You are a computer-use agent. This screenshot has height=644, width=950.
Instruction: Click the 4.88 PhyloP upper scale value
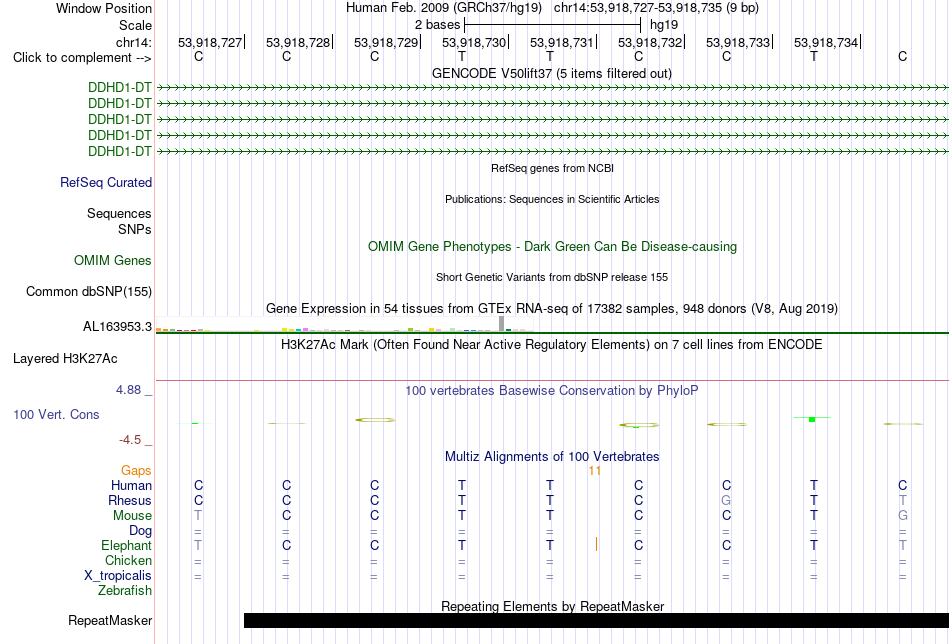(x=128, y=390)
